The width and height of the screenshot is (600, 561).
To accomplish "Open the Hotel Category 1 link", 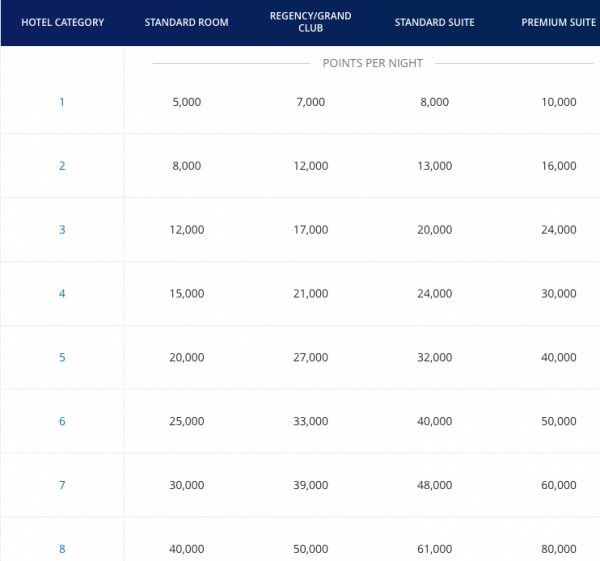I will 62,102.
